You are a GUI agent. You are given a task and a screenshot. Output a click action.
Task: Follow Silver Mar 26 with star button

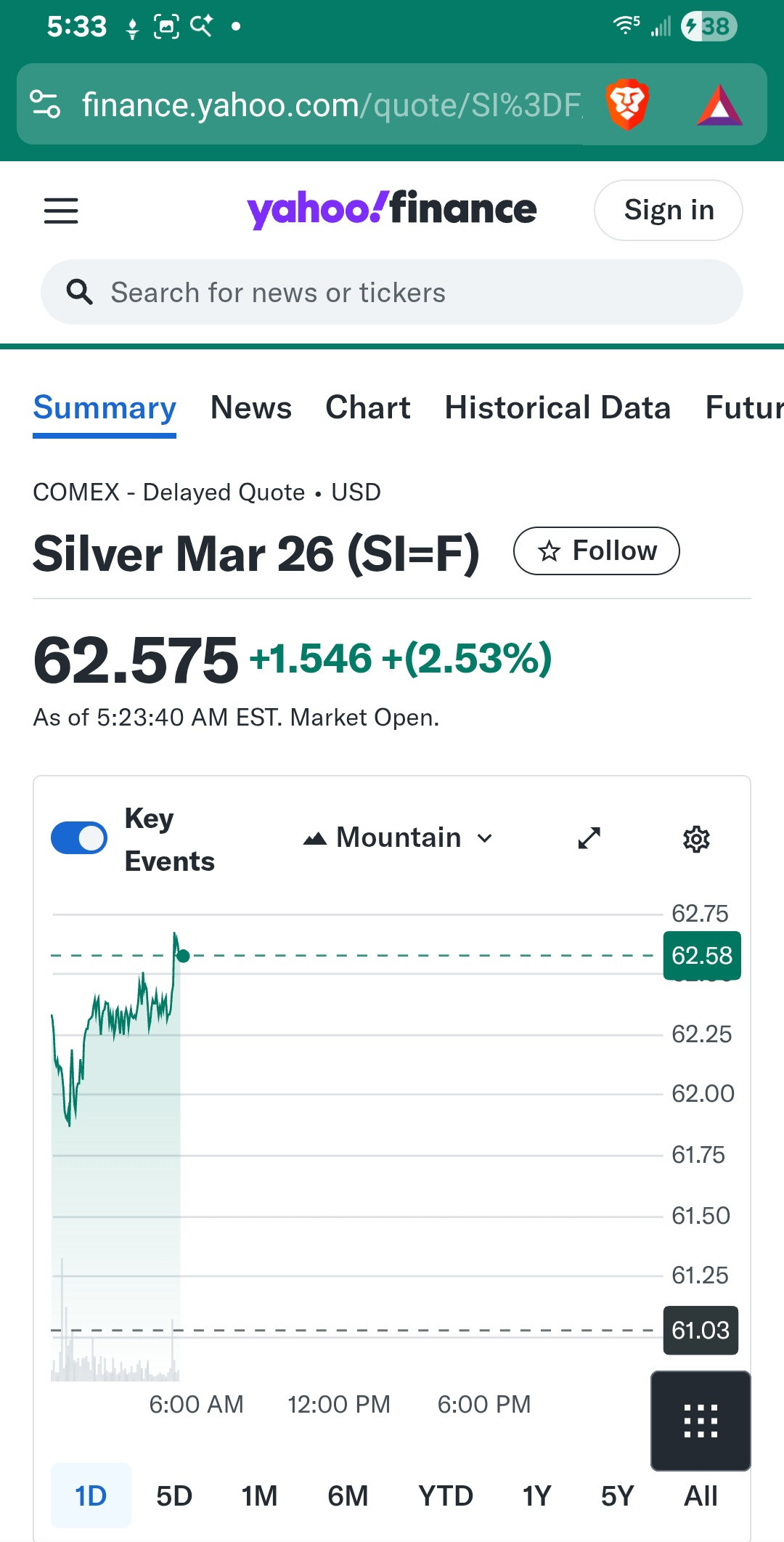click(x=596, y=551)
